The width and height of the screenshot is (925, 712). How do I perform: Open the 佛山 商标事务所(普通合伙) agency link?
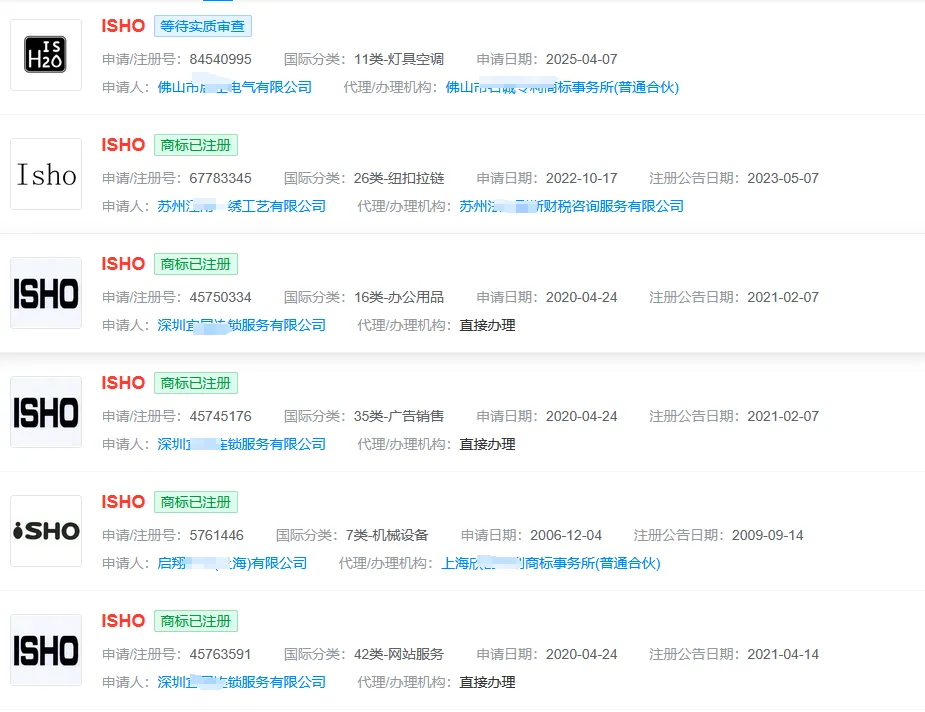click(x=562, y=87)
